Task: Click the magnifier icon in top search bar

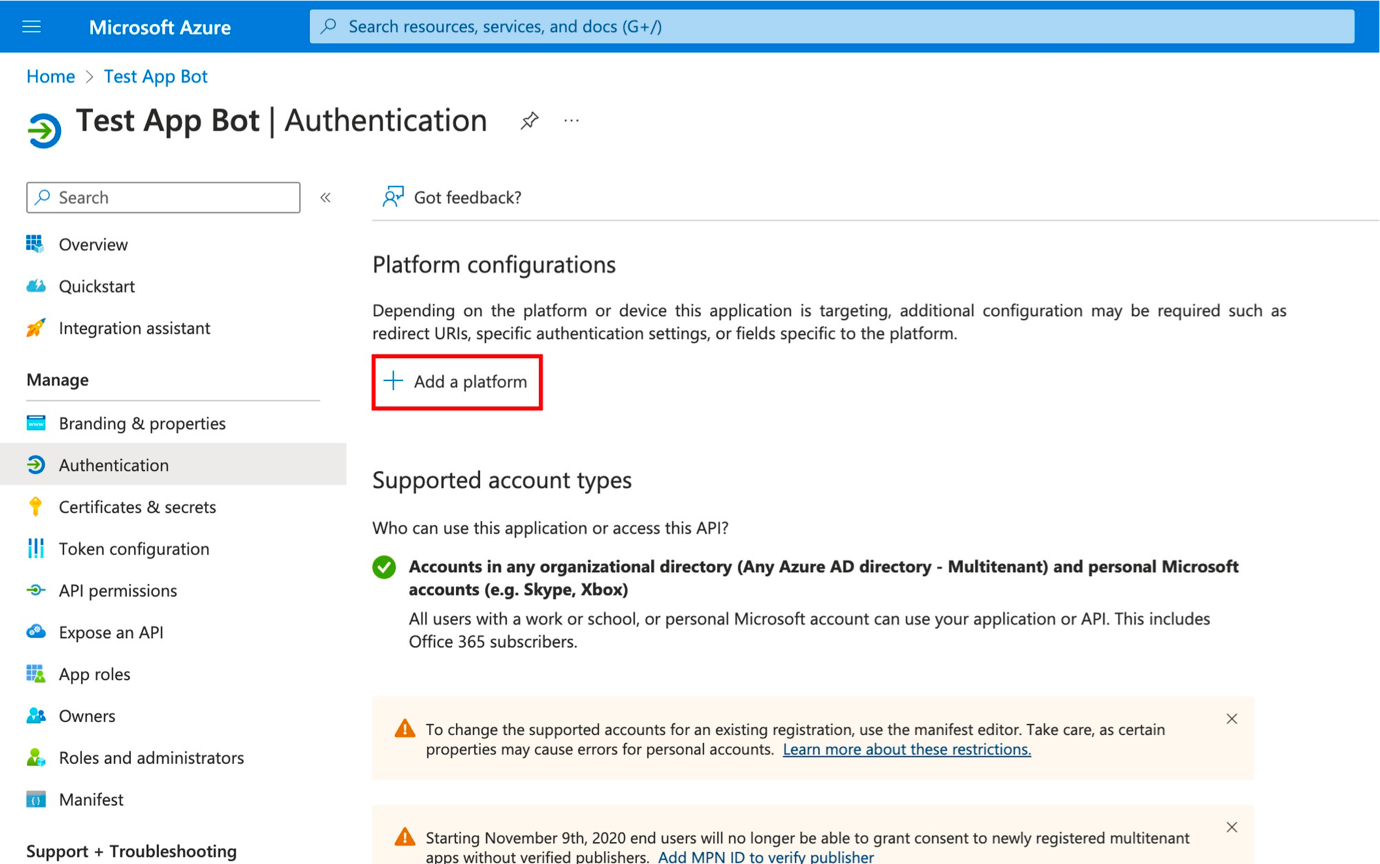Action: coord(329,27)
